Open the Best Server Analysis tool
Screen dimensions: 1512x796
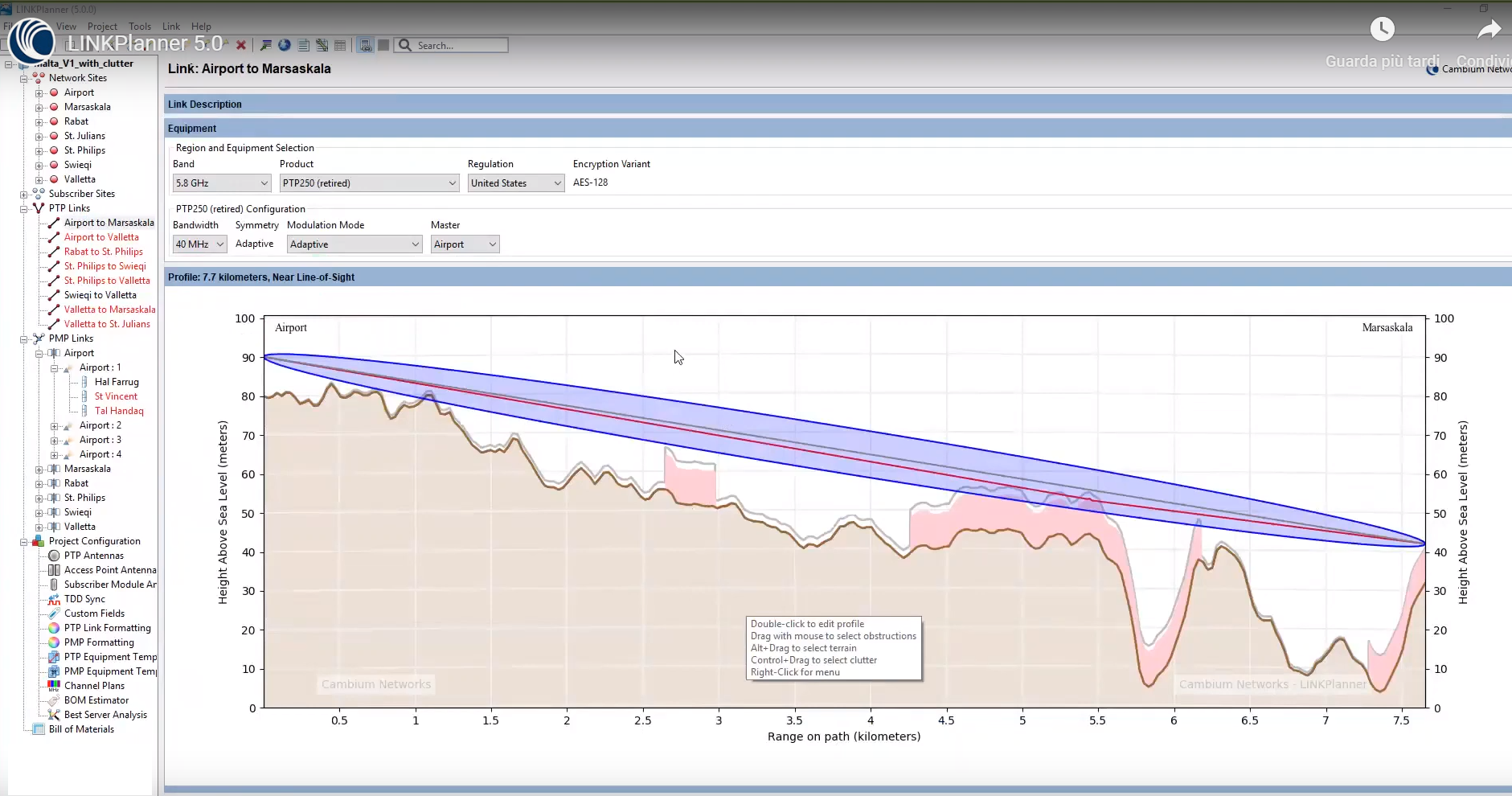pyautogui.click(x=105, y=714)
